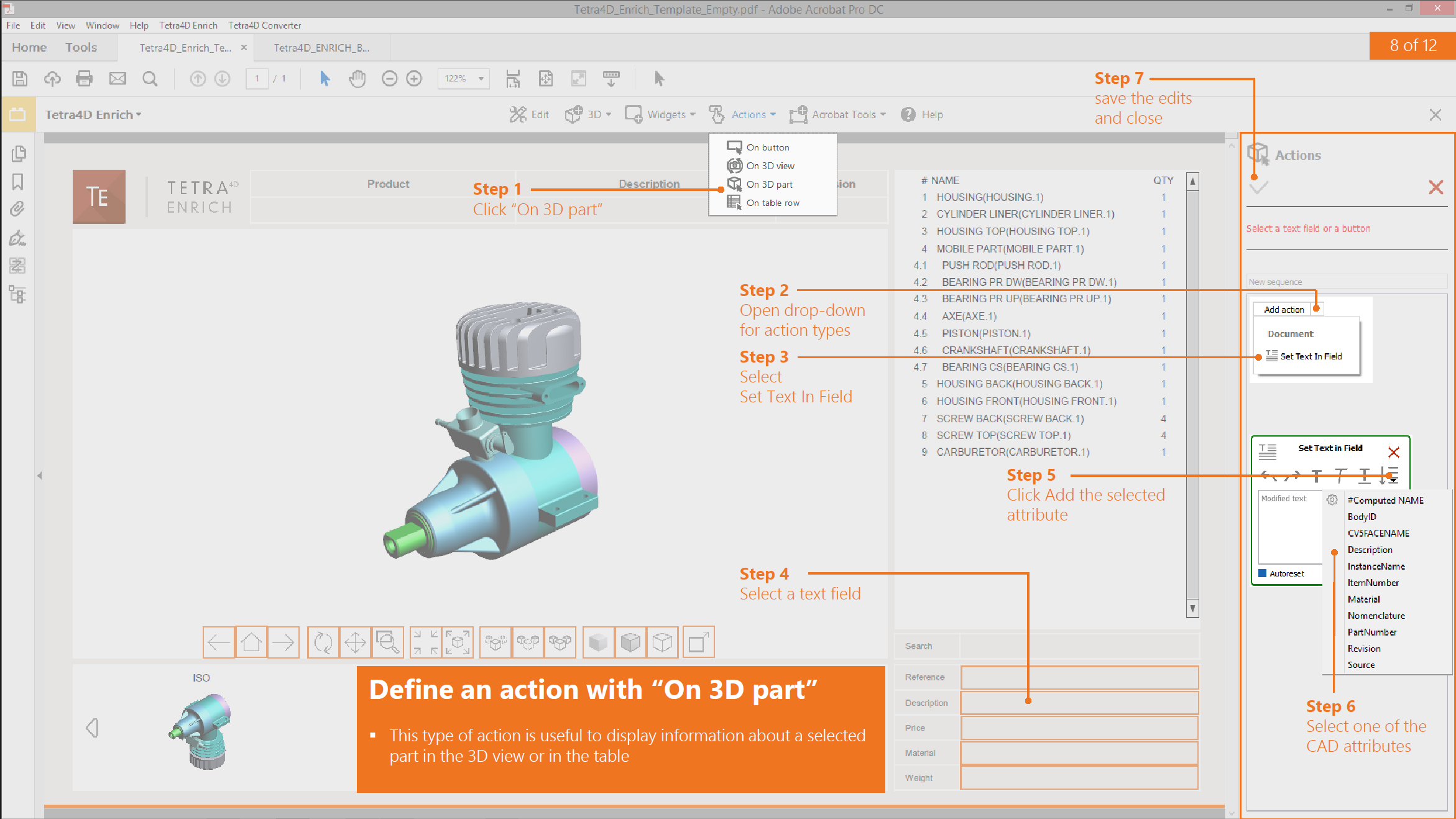Click the wireframe rendering cube icon

663,642
